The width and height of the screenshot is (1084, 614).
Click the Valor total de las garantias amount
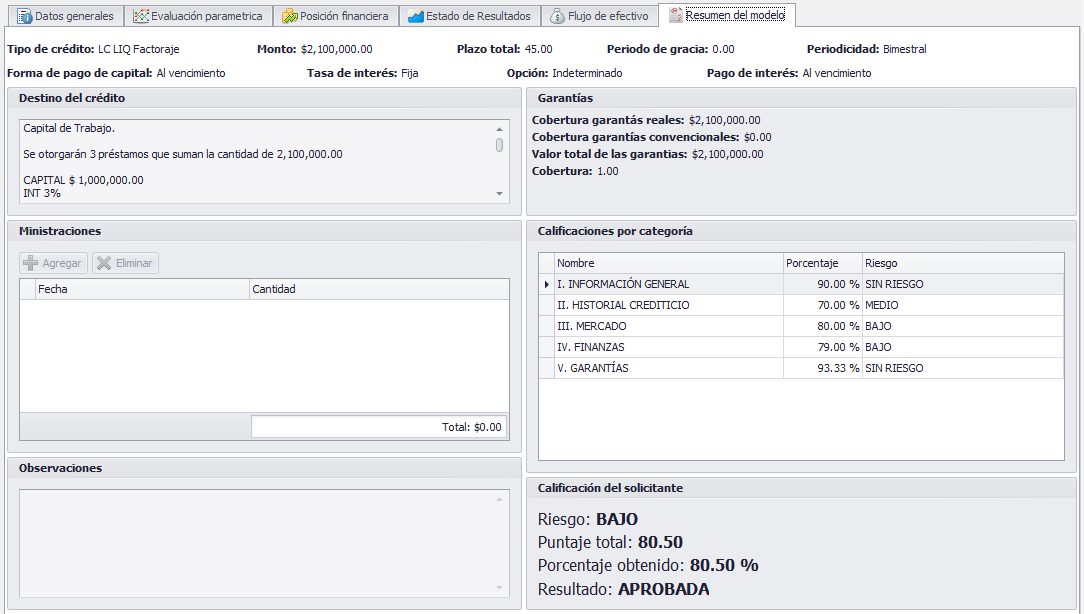[727, 154]
